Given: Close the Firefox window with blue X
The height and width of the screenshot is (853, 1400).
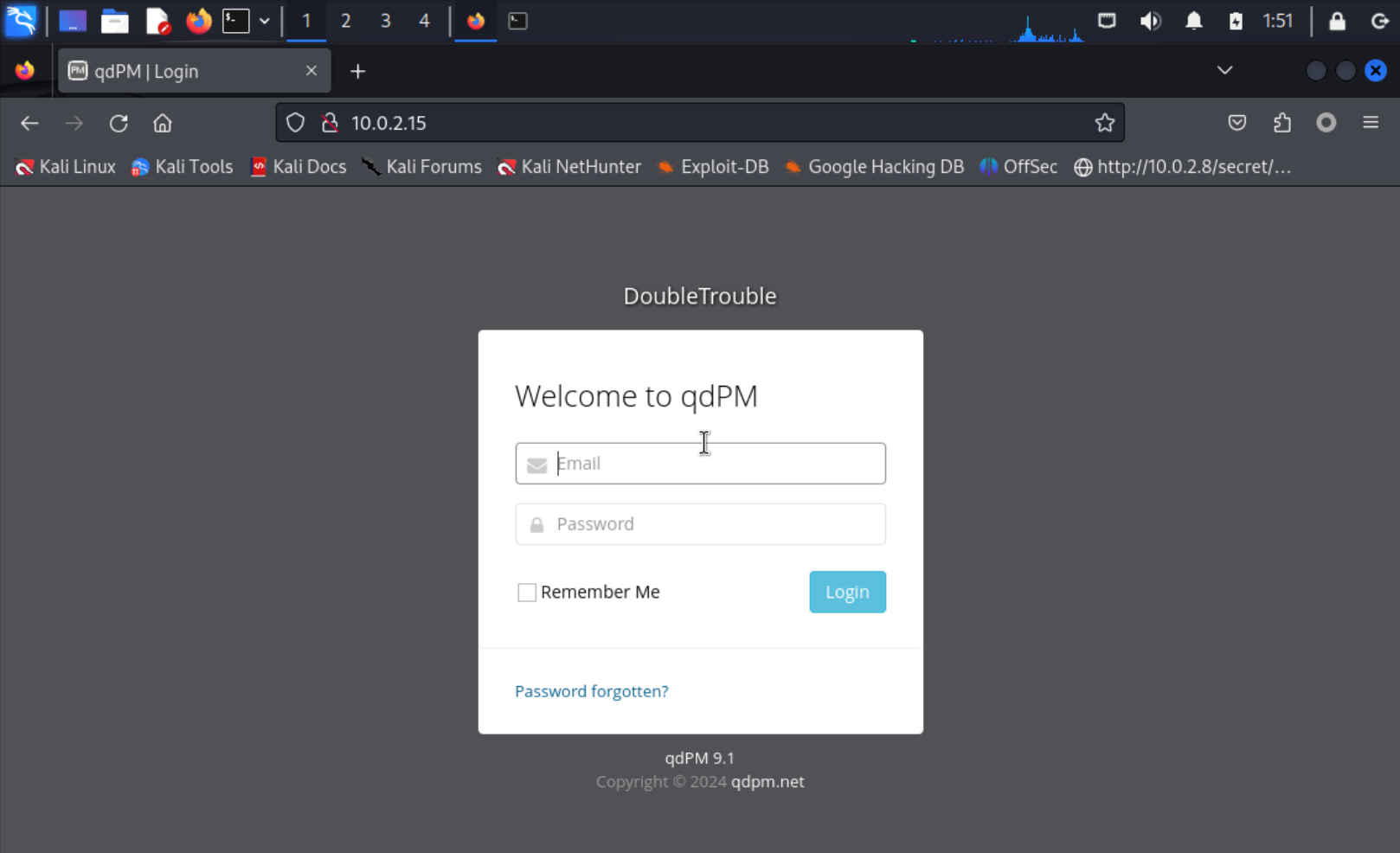Looking at the screenshot, I should 1376,71.
